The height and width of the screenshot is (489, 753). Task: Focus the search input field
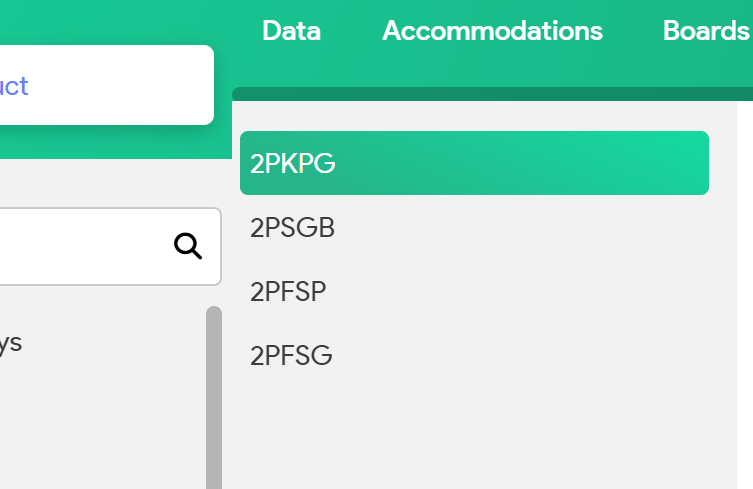pyautogui.click(x=80, y=246)
